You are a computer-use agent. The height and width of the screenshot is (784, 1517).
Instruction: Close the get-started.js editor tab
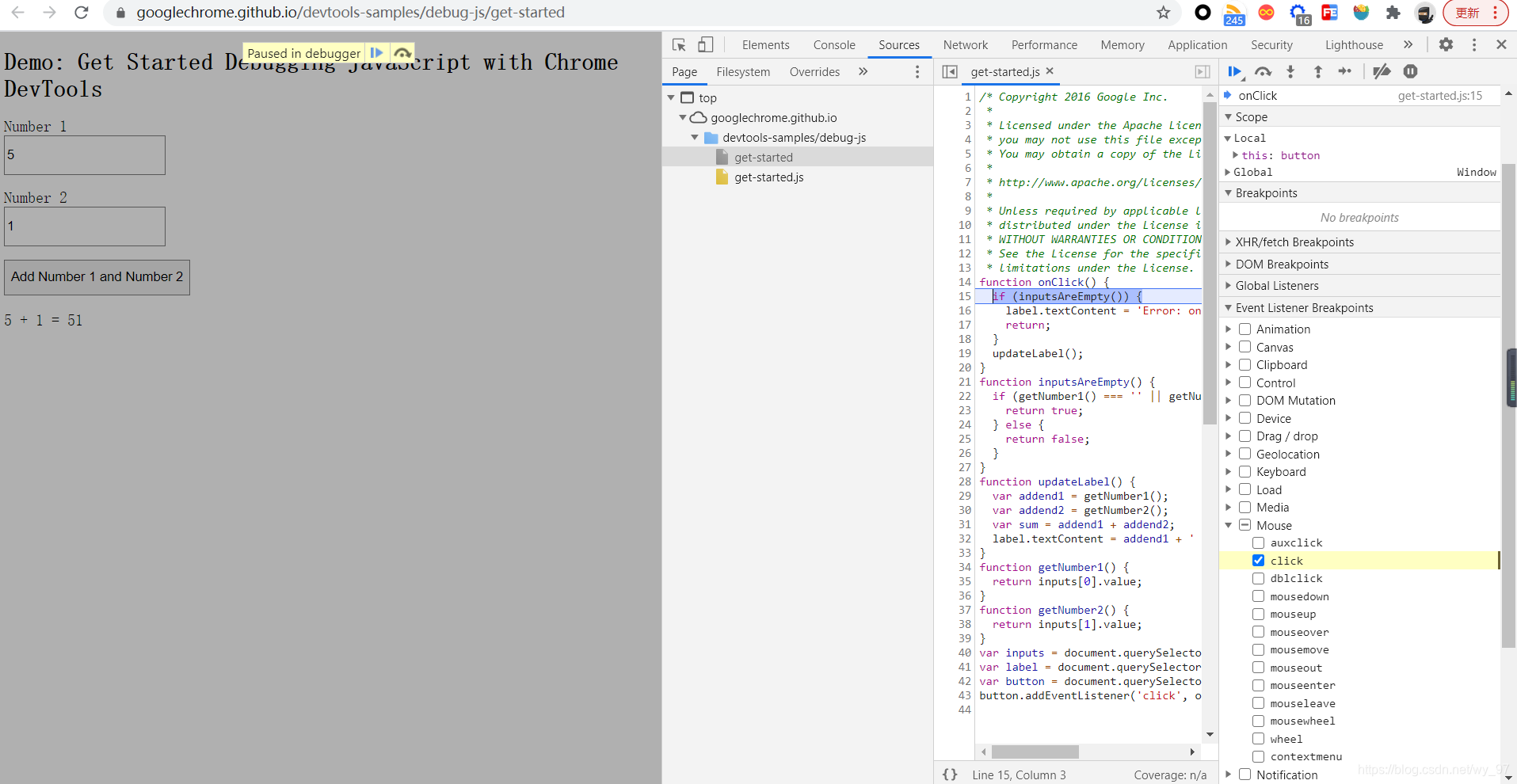tap(1050, 70)
